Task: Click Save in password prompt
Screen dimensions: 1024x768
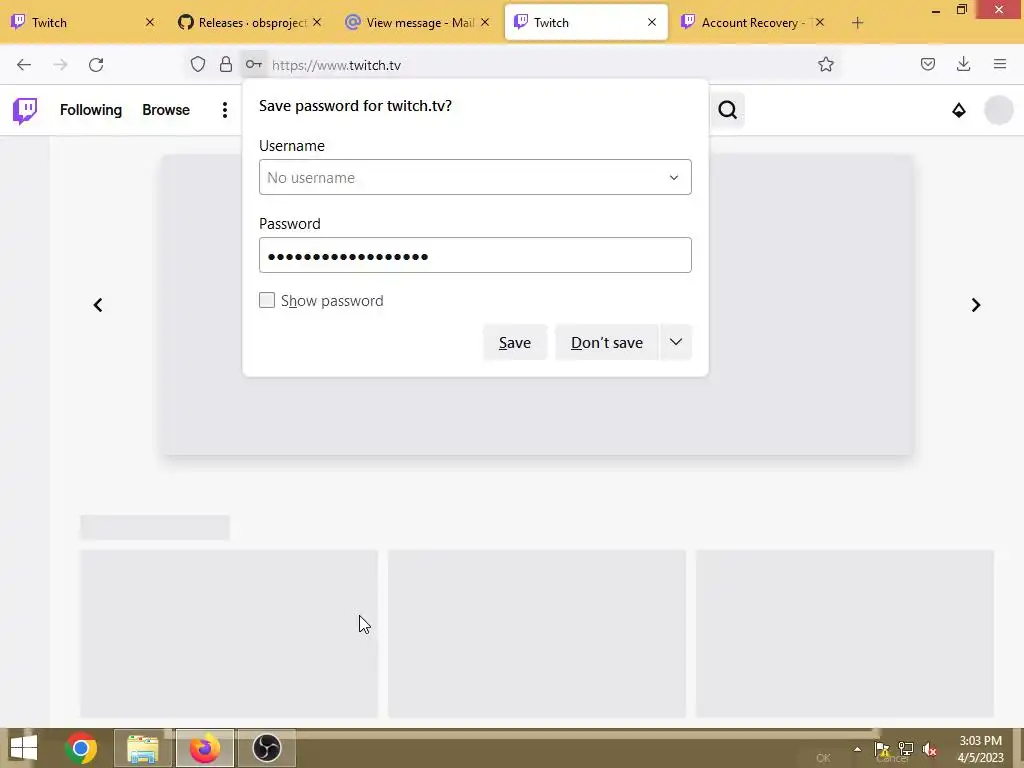Action: point(515,342)
